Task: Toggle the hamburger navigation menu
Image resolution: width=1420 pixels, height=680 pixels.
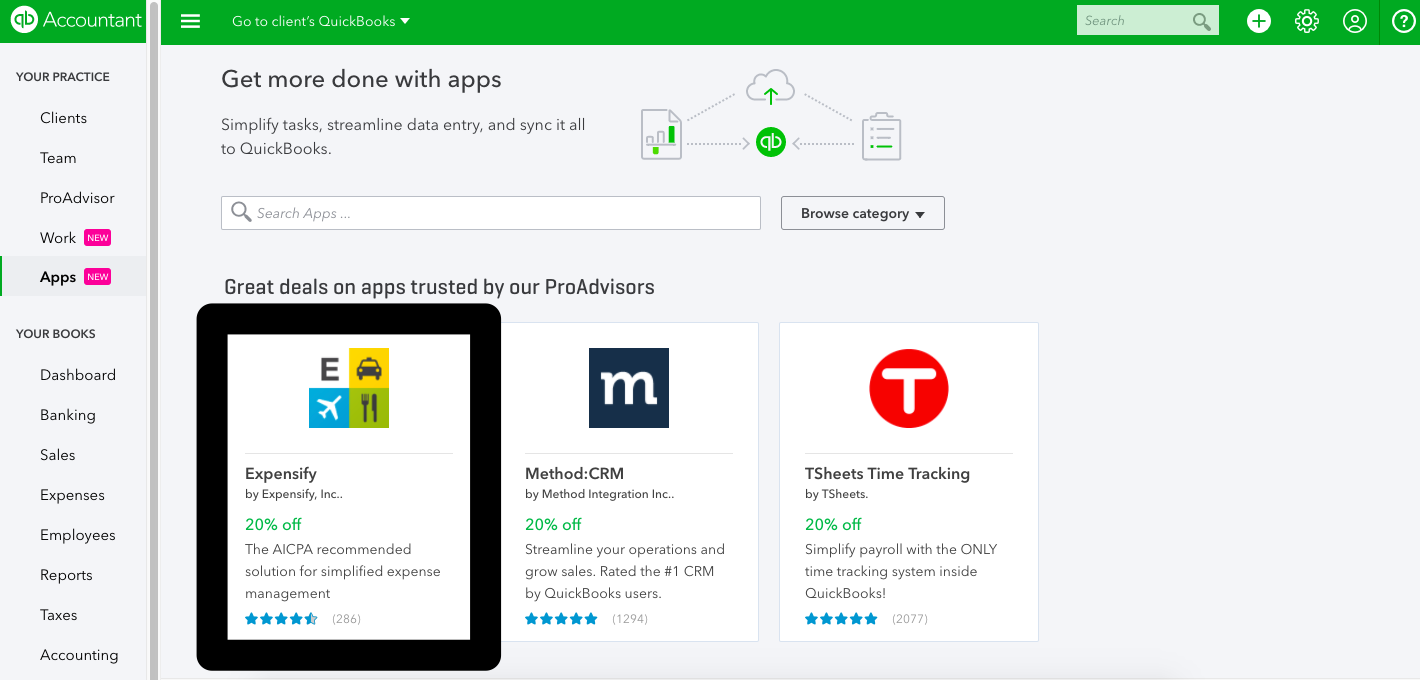Action: [190, 21]
